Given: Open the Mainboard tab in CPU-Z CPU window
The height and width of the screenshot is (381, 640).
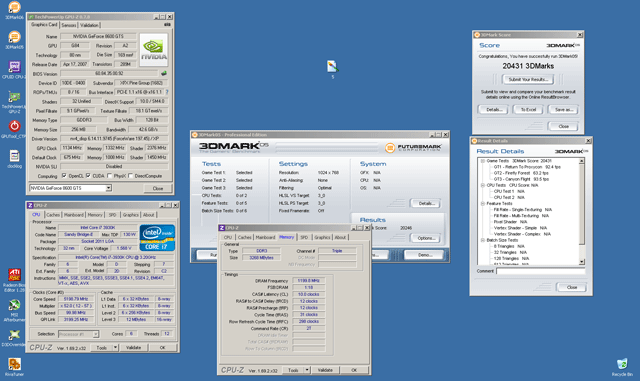Looking at the screenshot, I should pos(74,215).
